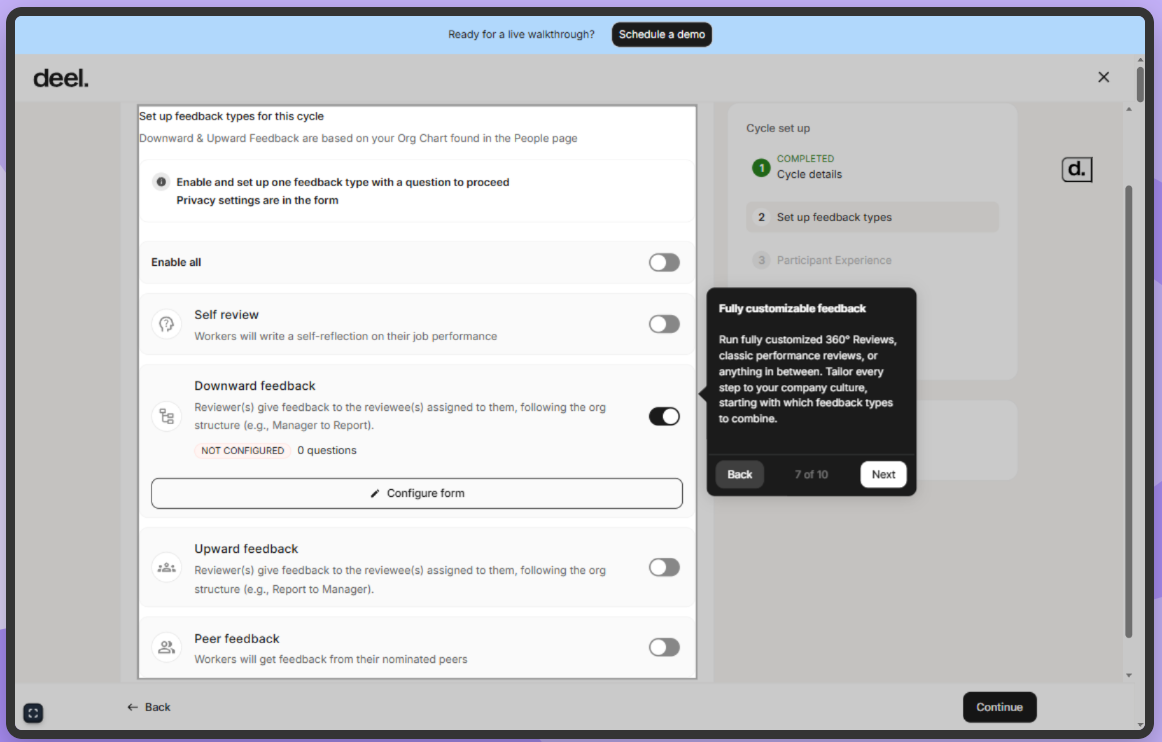Click the Self review head icon
This screenshot has height=742, width=1162.
coord(166,325)
